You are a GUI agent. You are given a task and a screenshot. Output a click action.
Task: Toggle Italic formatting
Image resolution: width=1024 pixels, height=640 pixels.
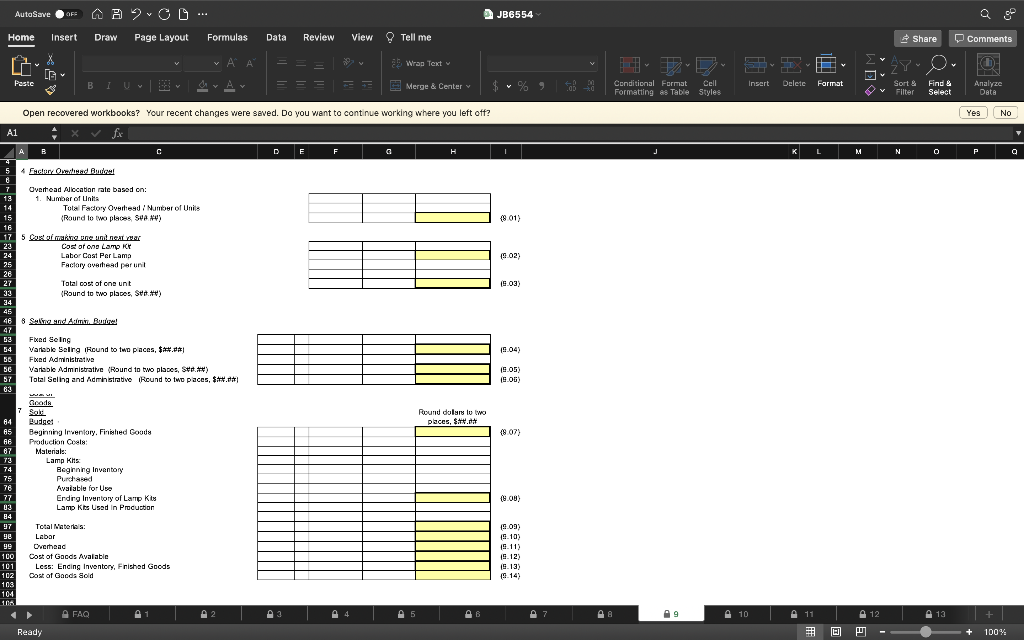click(x=108, y=86)
